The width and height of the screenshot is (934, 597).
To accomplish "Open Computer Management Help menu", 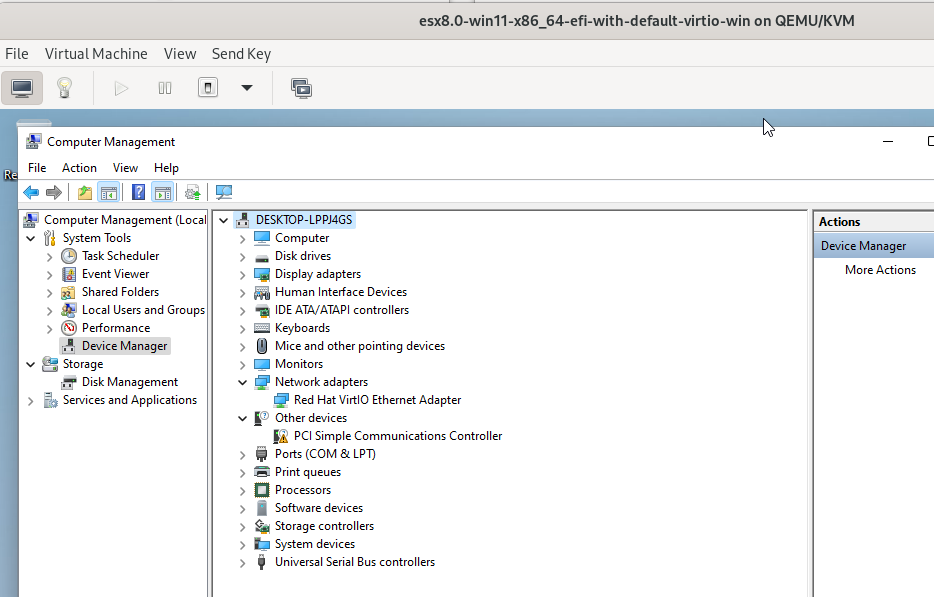I will click(166, 168).
